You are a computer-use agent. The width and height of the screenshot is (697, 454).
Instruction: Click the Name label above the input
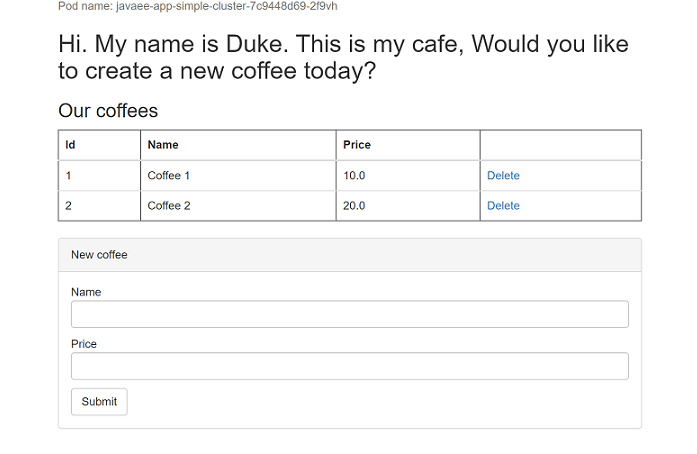[86, 292]
